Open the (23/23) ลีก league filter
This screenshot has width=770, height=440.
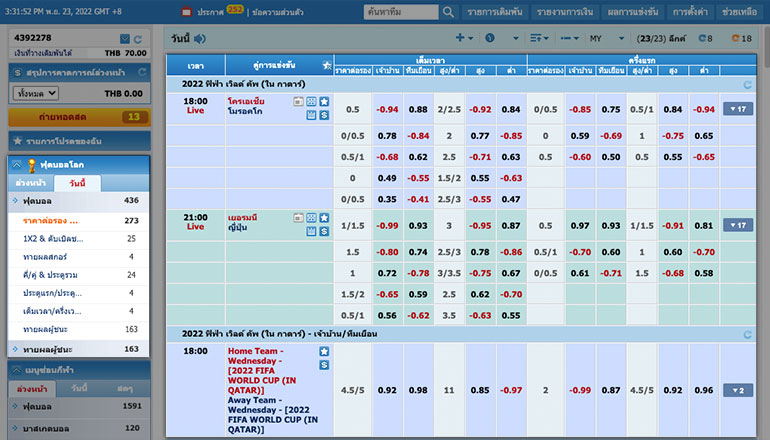click(661, 38)
